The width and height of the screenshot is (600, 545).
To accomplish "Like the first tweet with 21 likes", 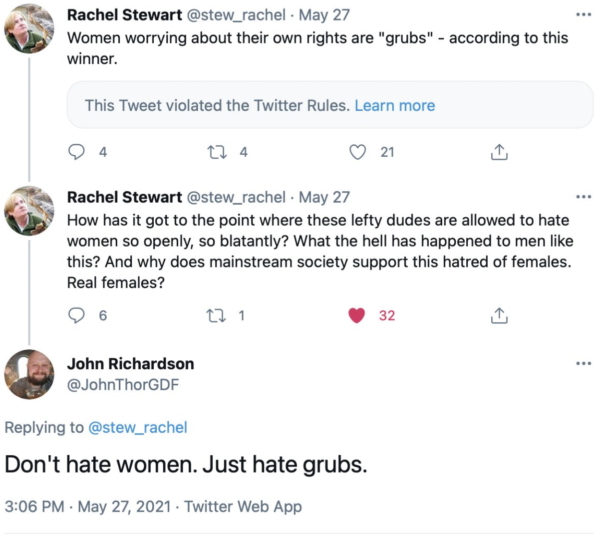I will pos(356,152).
